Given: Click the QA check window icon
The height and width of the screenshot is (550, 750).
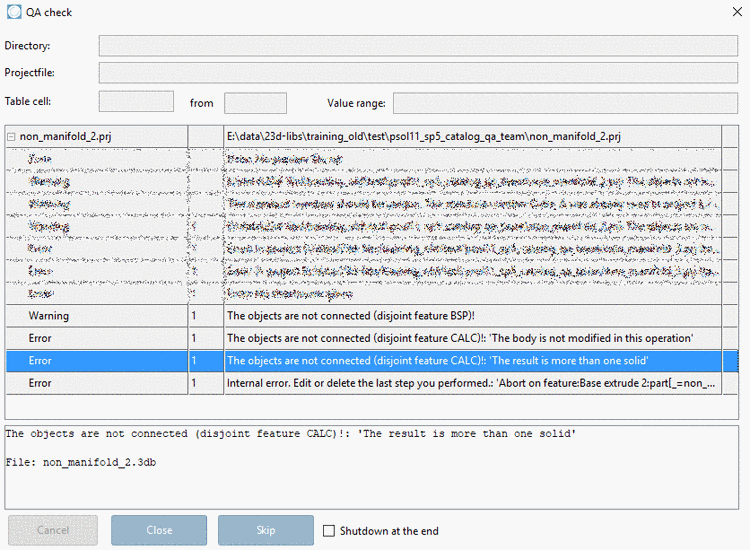Looking at the screenshot, I should click(x=14, y=11).
